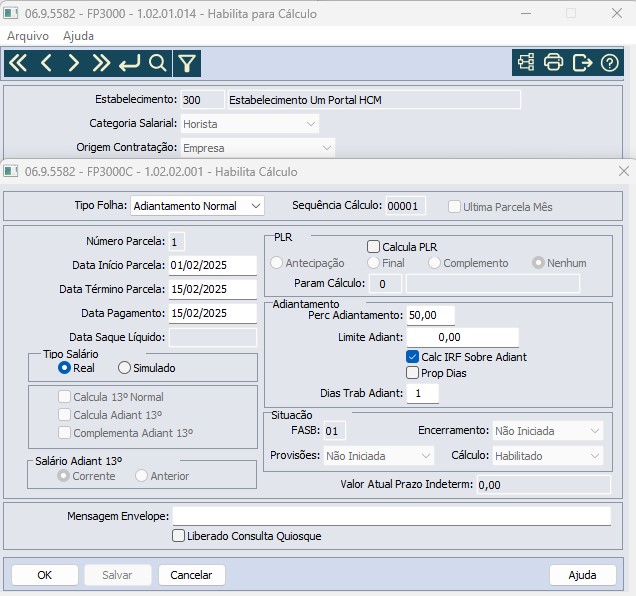Toggle Ultima Parcela Mês checkbox

(454, 207)
